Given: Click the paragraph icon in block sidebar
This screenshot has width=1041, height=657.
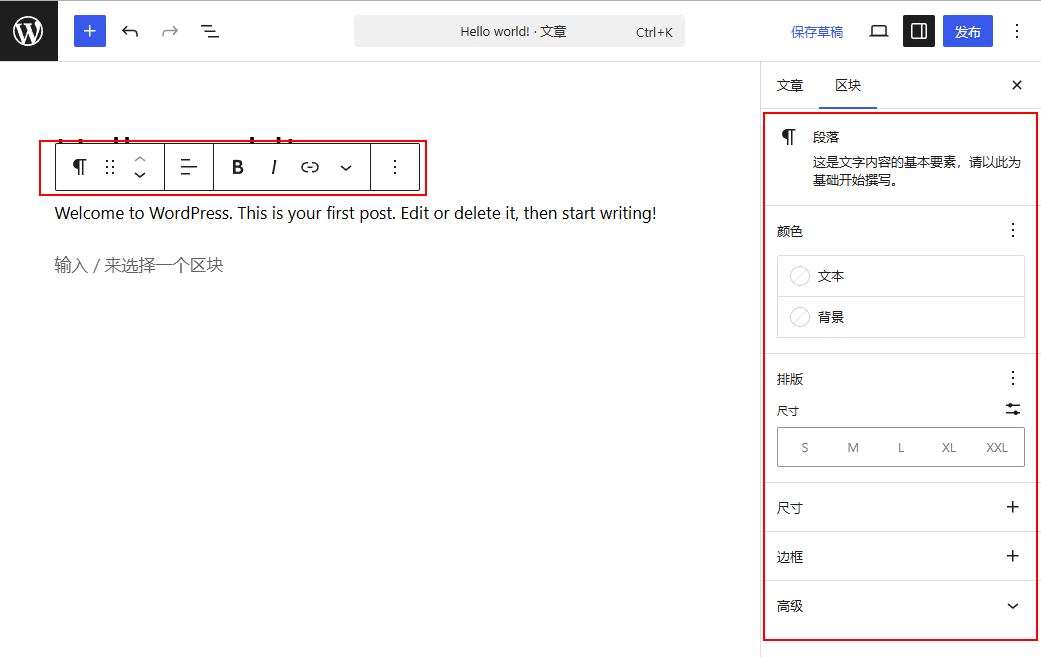Looking at the screenshot, I should coord(789,137).
